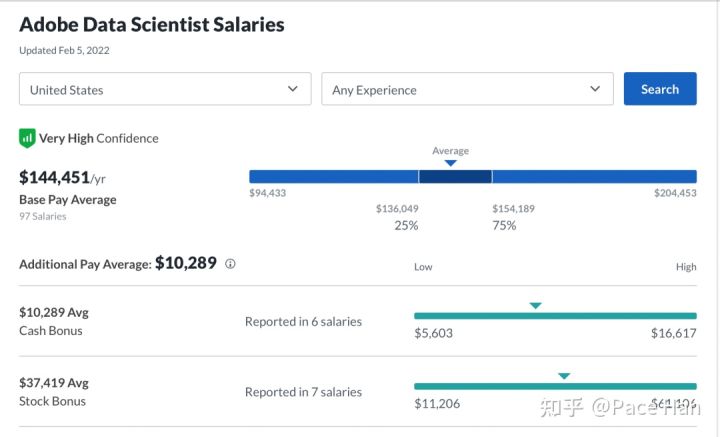This screenshot has width=720, height=437.
Task: Click the "$16,617" cash bonus high value
Action: coord(674,333)
